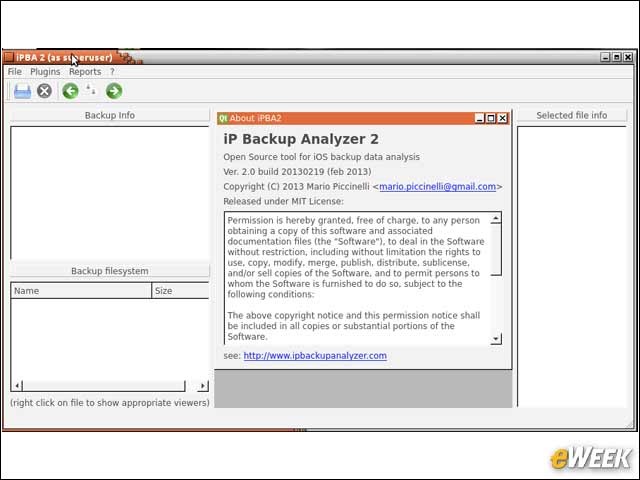Click the Size column header
This screenshot has height=480, width=640.
coord(180,291)
